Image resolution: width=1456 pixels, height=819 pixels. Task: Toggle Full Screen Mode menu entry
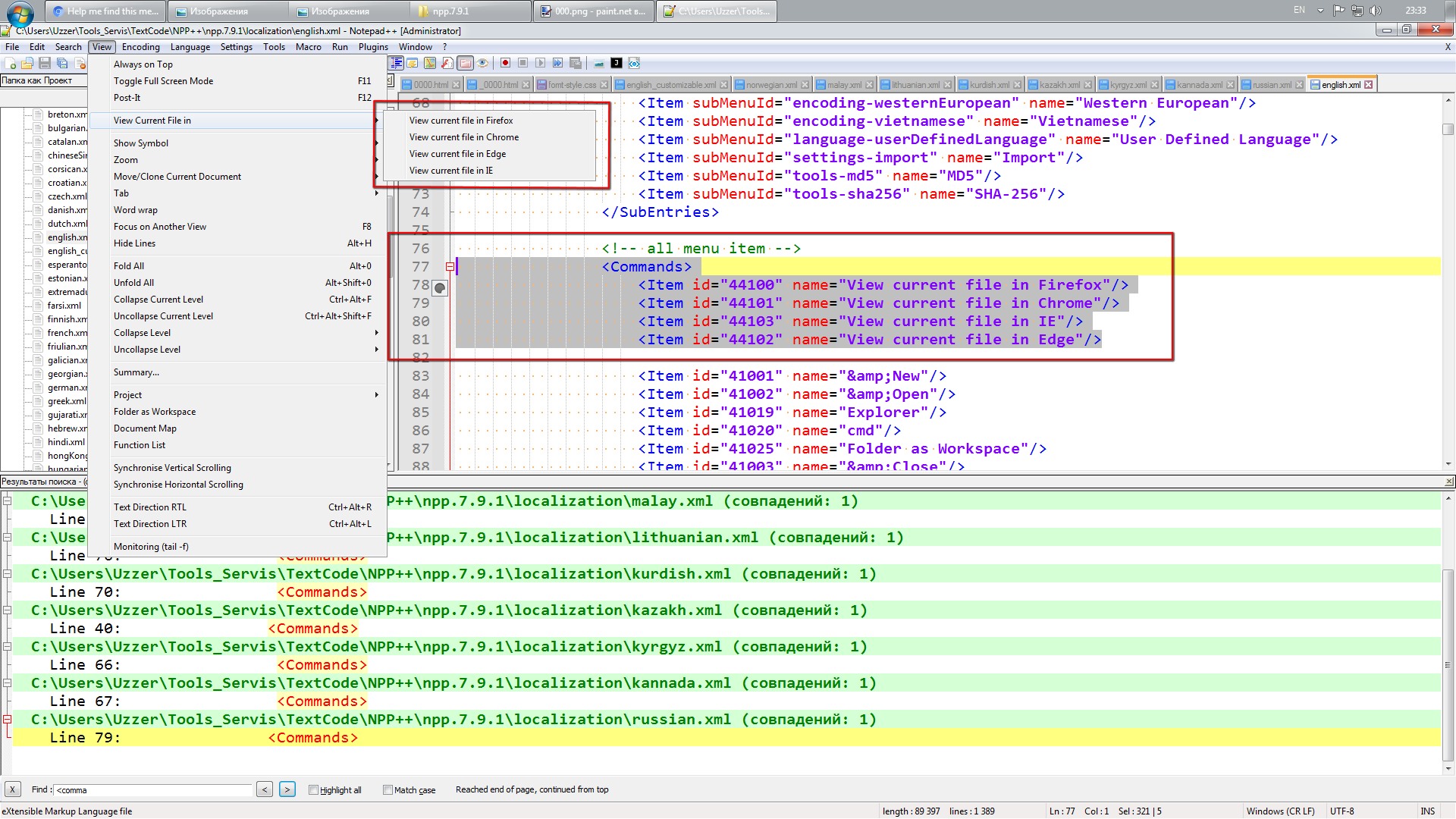[237, 81]
